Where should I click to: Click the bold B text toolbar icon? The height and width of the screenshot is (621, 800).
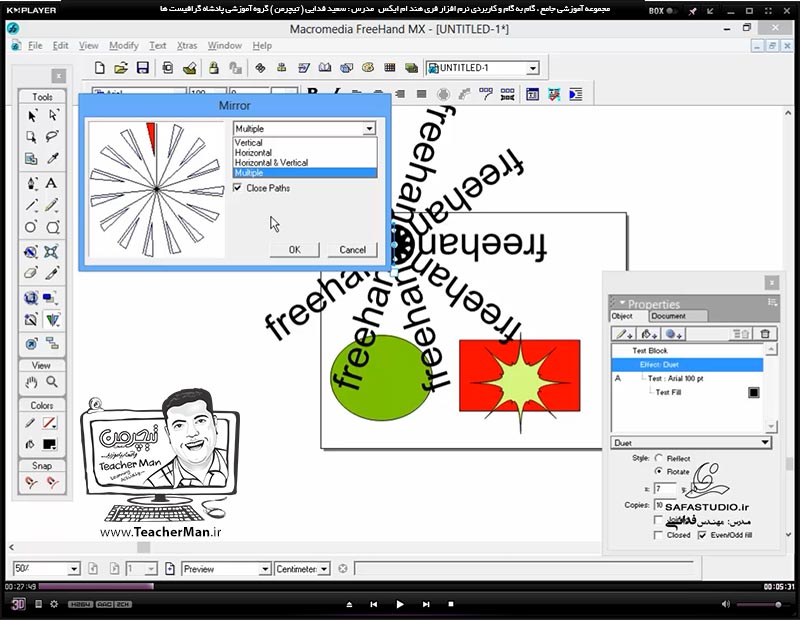pos(313,92)
